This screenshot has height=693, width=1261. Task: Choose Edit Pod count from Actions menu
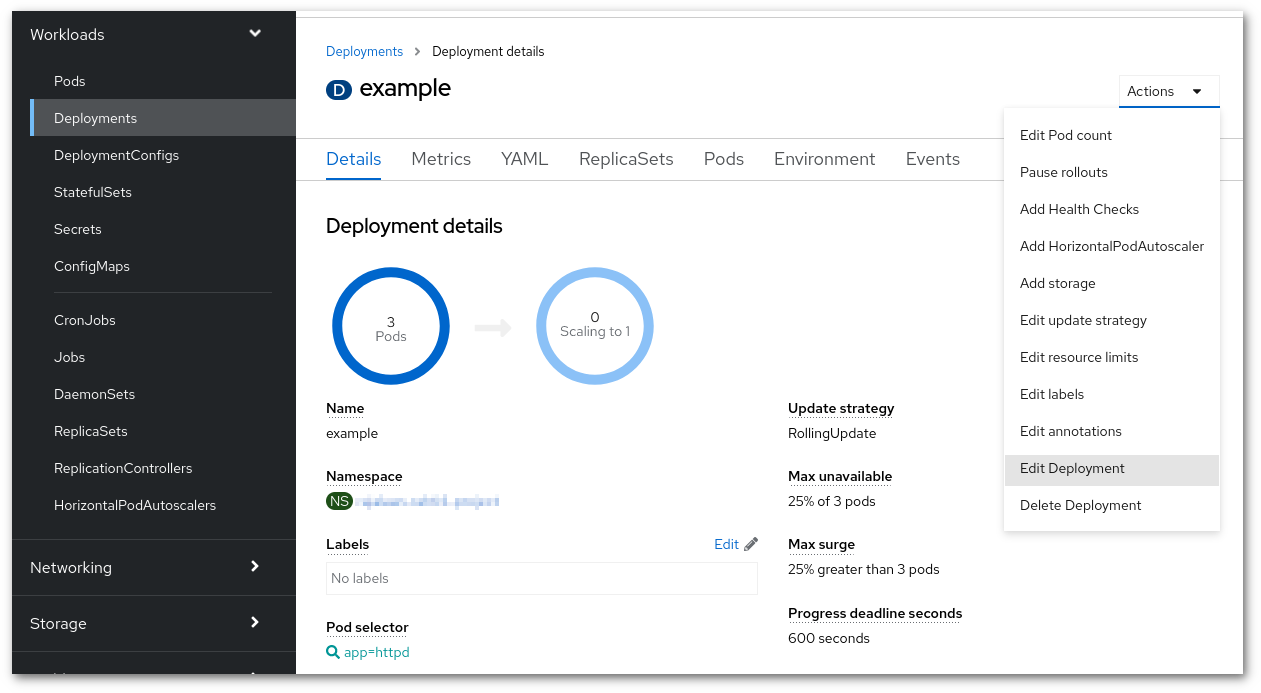1112,135
